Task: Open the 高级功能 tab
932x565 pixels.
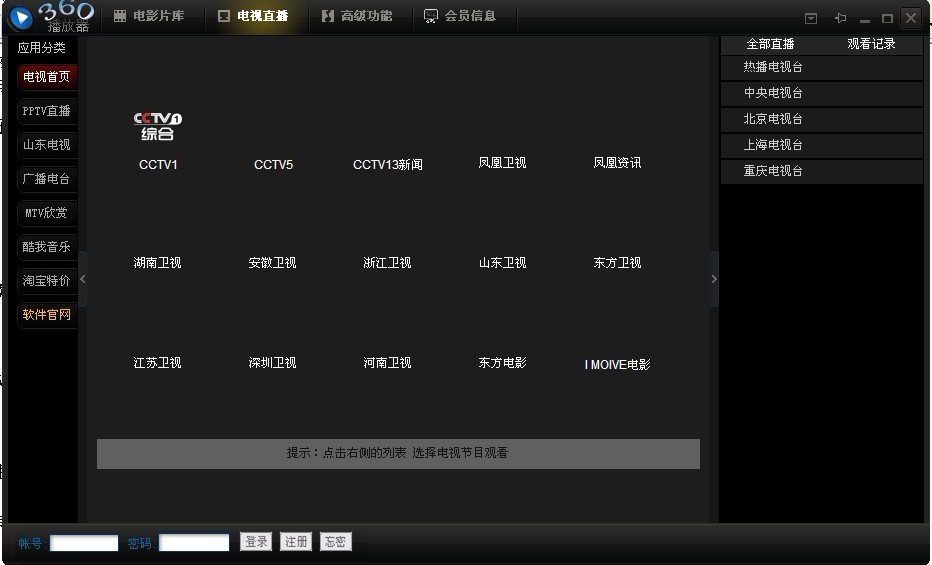Action: [357, 16]
